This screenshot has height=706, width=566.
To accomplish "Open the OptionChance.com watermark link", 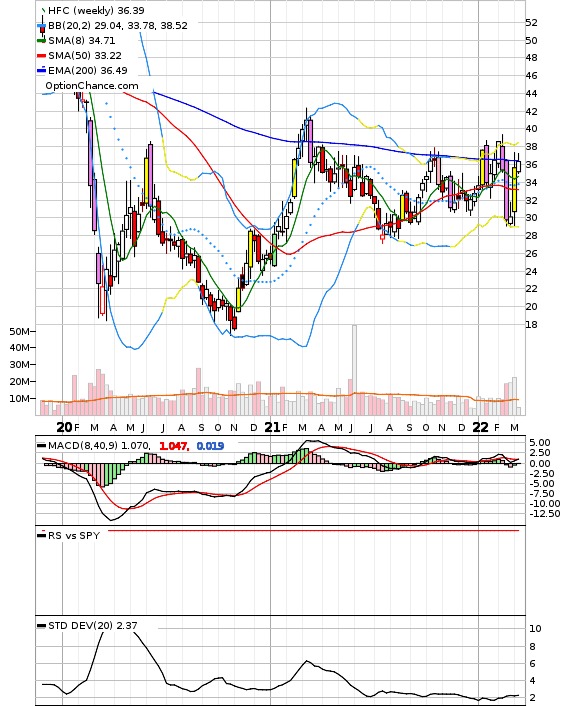I will [x=92, y=86].
